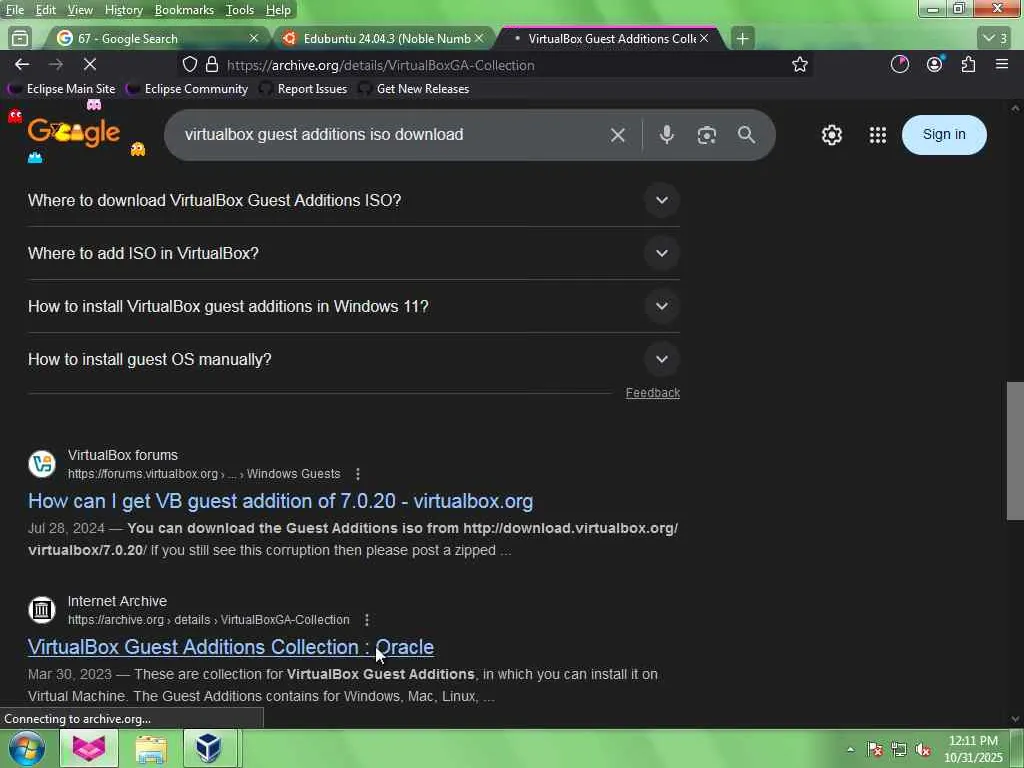Stop loading the page

pyautogui.click(x=90, y=65)
